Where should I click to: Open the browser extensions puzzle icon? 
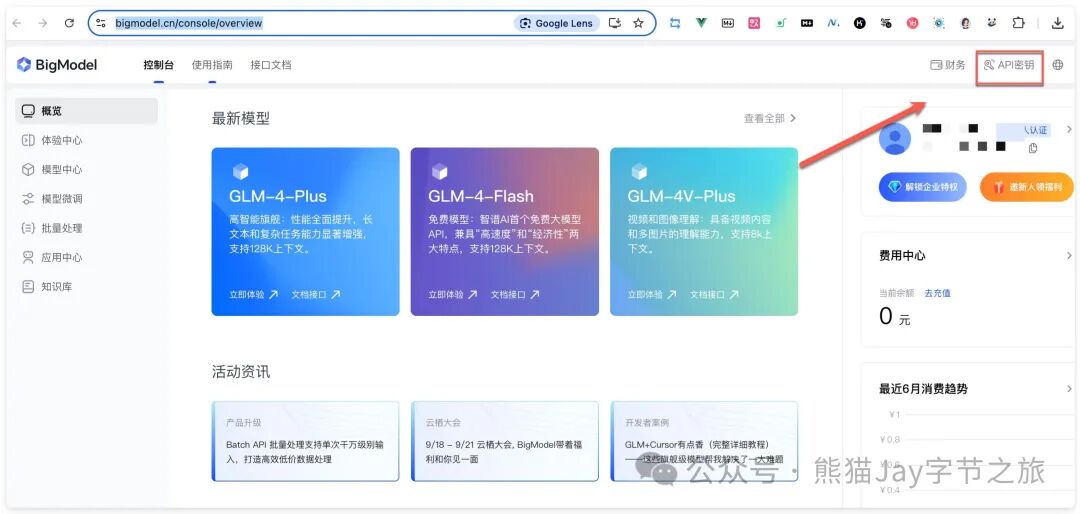[x=1018, y=23]
